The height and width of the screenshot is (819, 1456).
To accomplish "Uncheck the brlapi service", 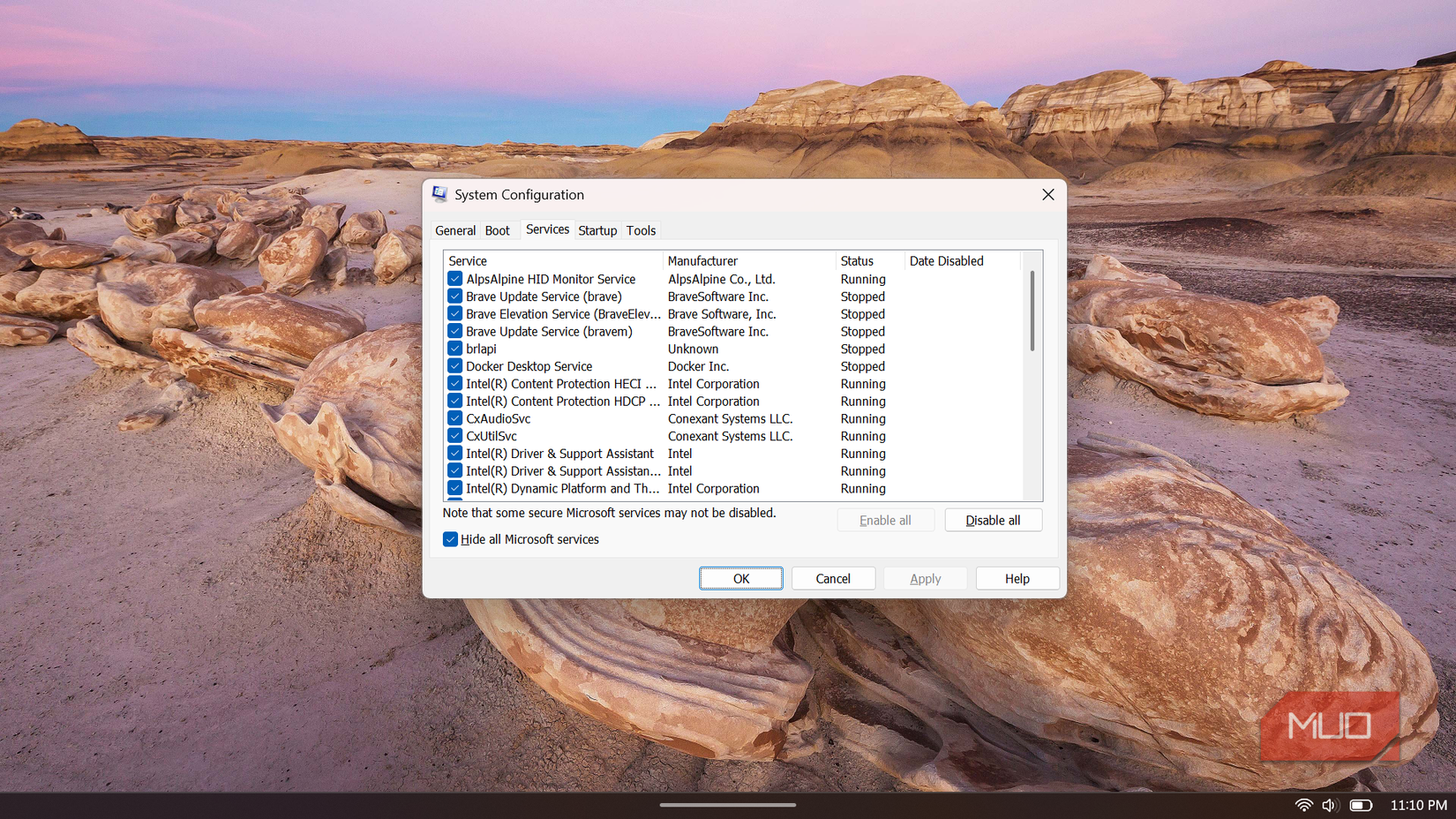I will (454, 349).
